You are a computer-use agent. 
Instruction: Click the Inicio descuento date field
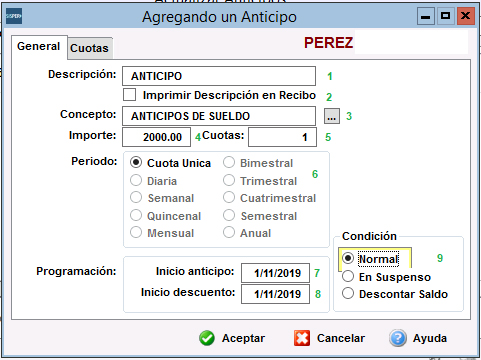pyautogui.click(x=275, y=294)
